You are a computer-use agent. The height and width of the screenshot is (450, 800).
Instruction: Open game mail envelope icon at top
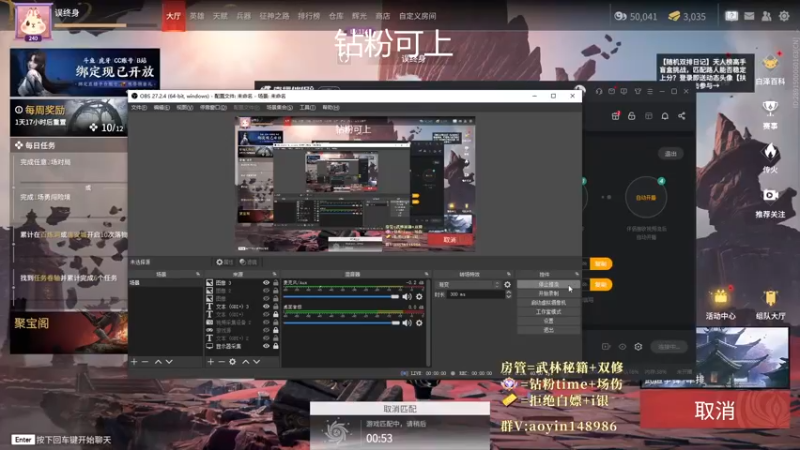749,16
